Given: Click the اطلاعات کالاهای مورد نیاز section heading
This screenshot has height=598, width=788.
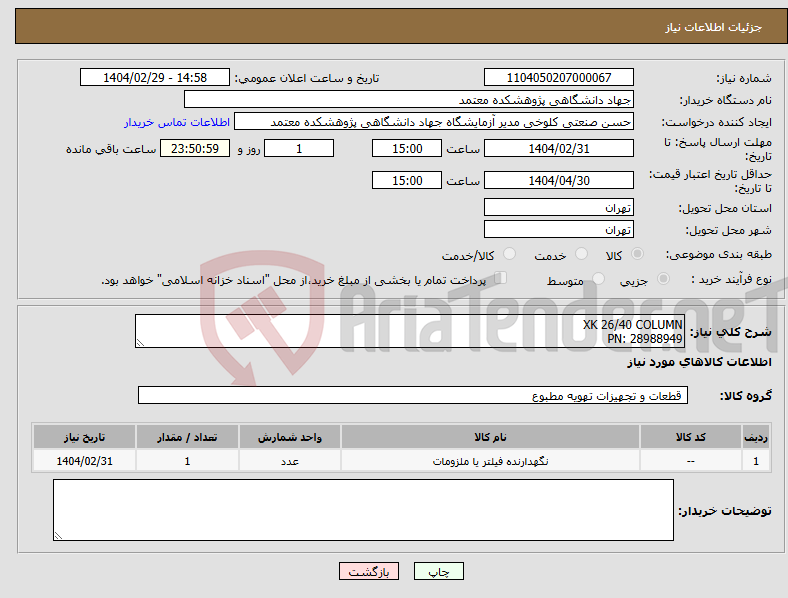Looking at the screenshot, I should point(699,362).
